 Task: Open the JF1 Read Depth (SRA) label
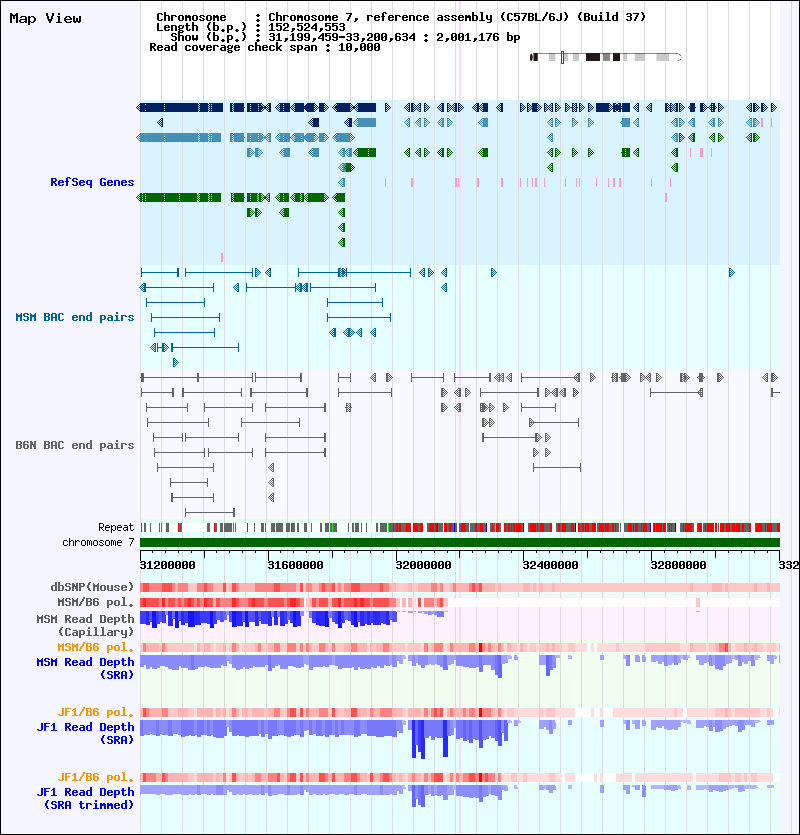(x=85, y=733)
